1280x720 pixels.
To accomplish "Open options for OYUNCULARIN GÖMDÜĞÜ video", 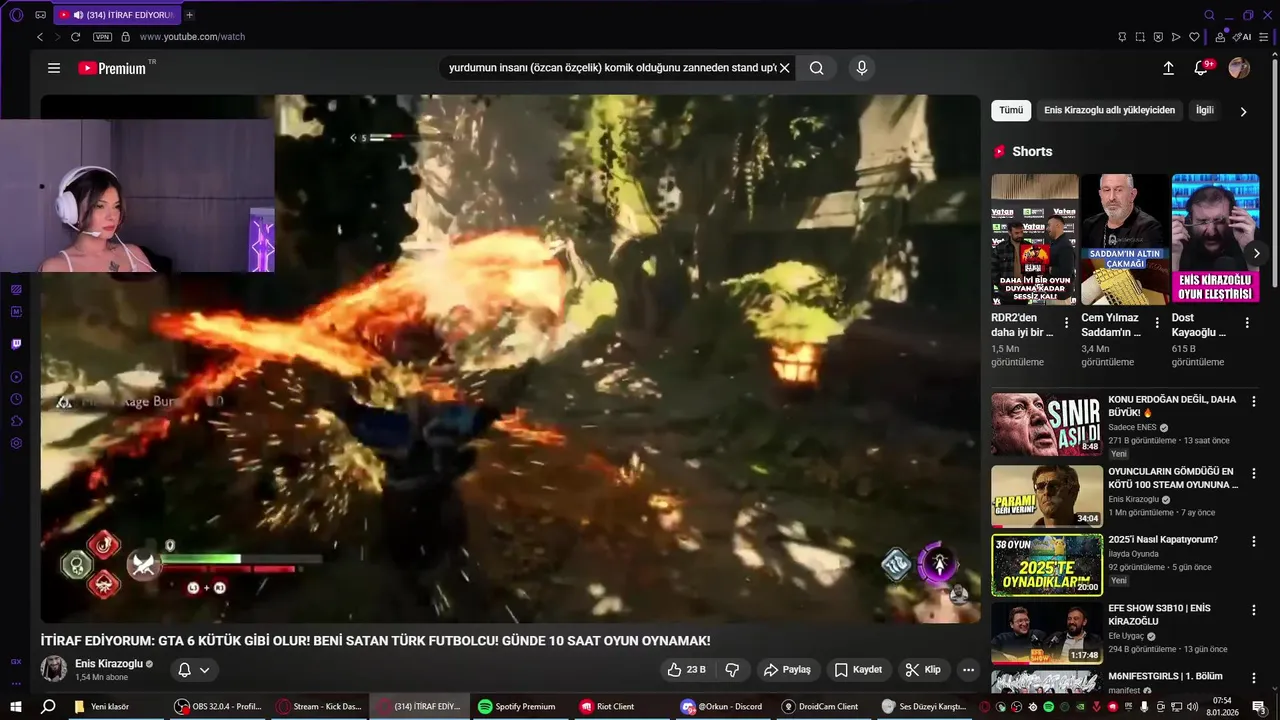I will tap(1253, 473).
